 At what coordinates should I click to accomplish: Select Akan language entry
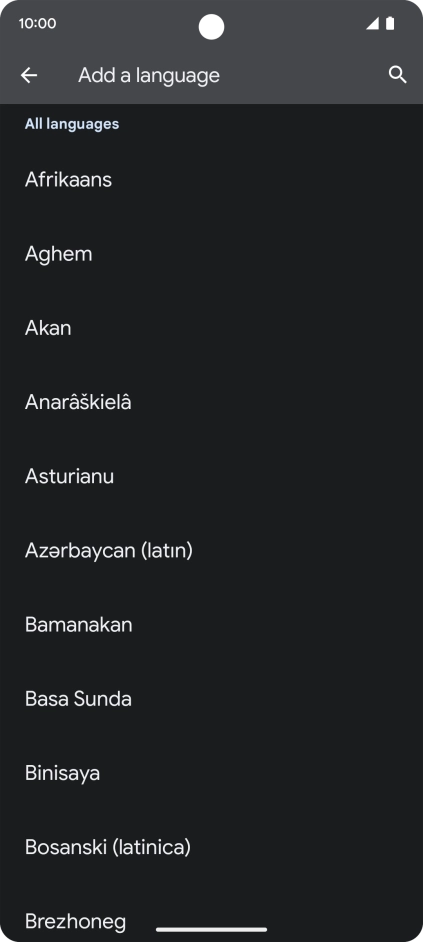tap(212, 328)
